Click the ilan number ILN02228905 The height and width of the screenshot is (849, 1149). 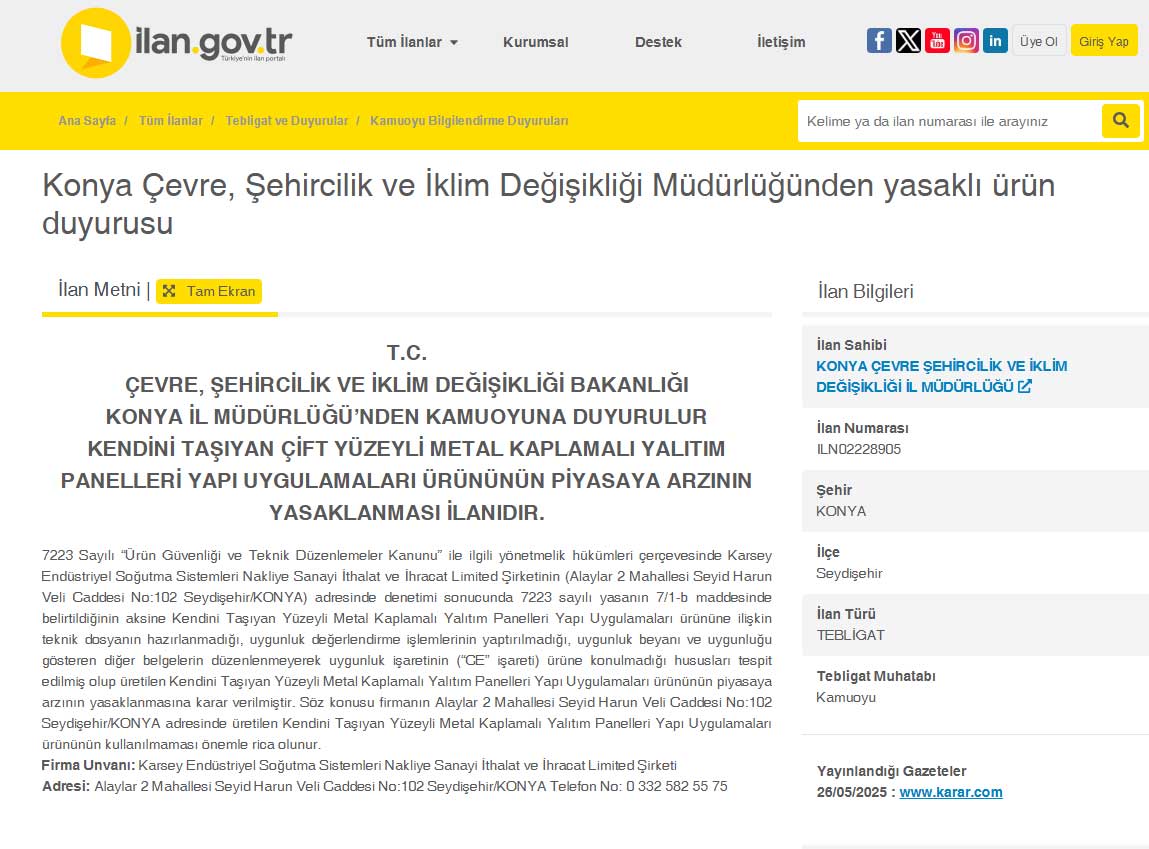858,449
